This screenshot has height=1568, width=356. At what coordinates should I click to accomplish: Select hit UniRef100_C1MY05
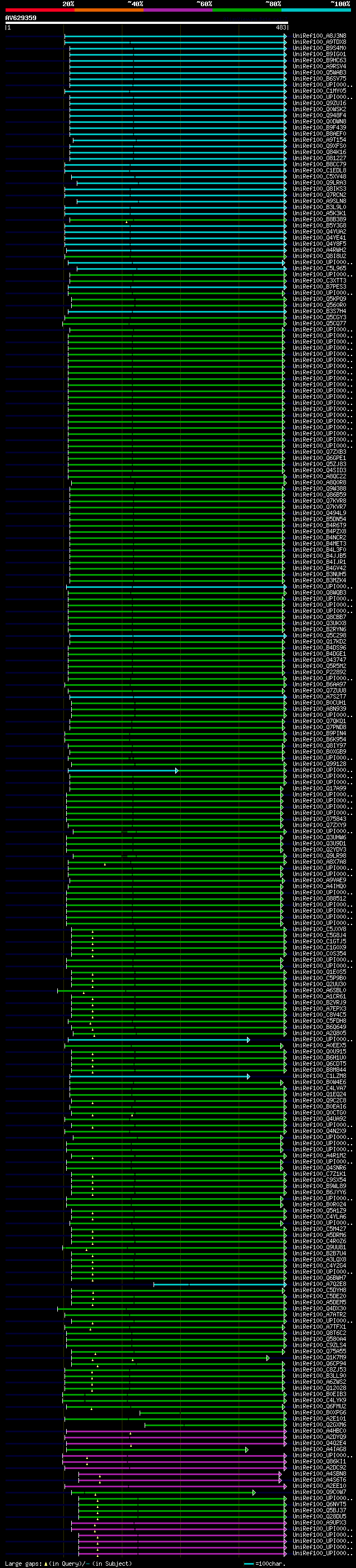click(x=319, y=91)
